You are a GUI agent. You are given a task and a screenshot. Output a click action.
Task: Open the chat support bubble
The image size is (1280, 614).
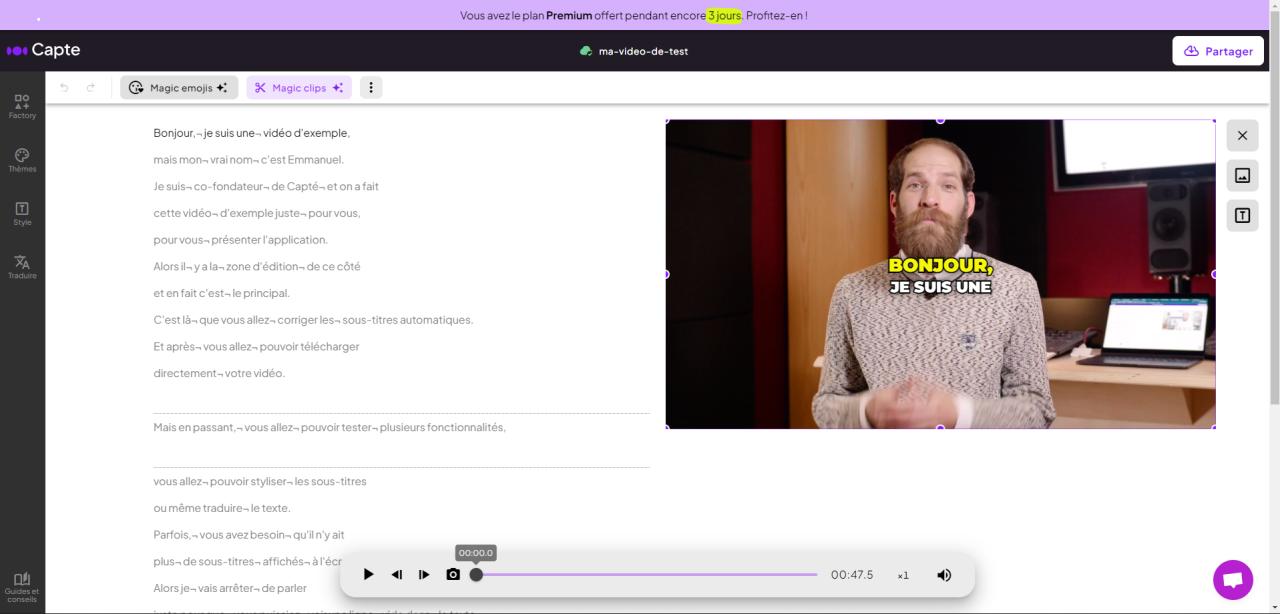[1233, 580]
